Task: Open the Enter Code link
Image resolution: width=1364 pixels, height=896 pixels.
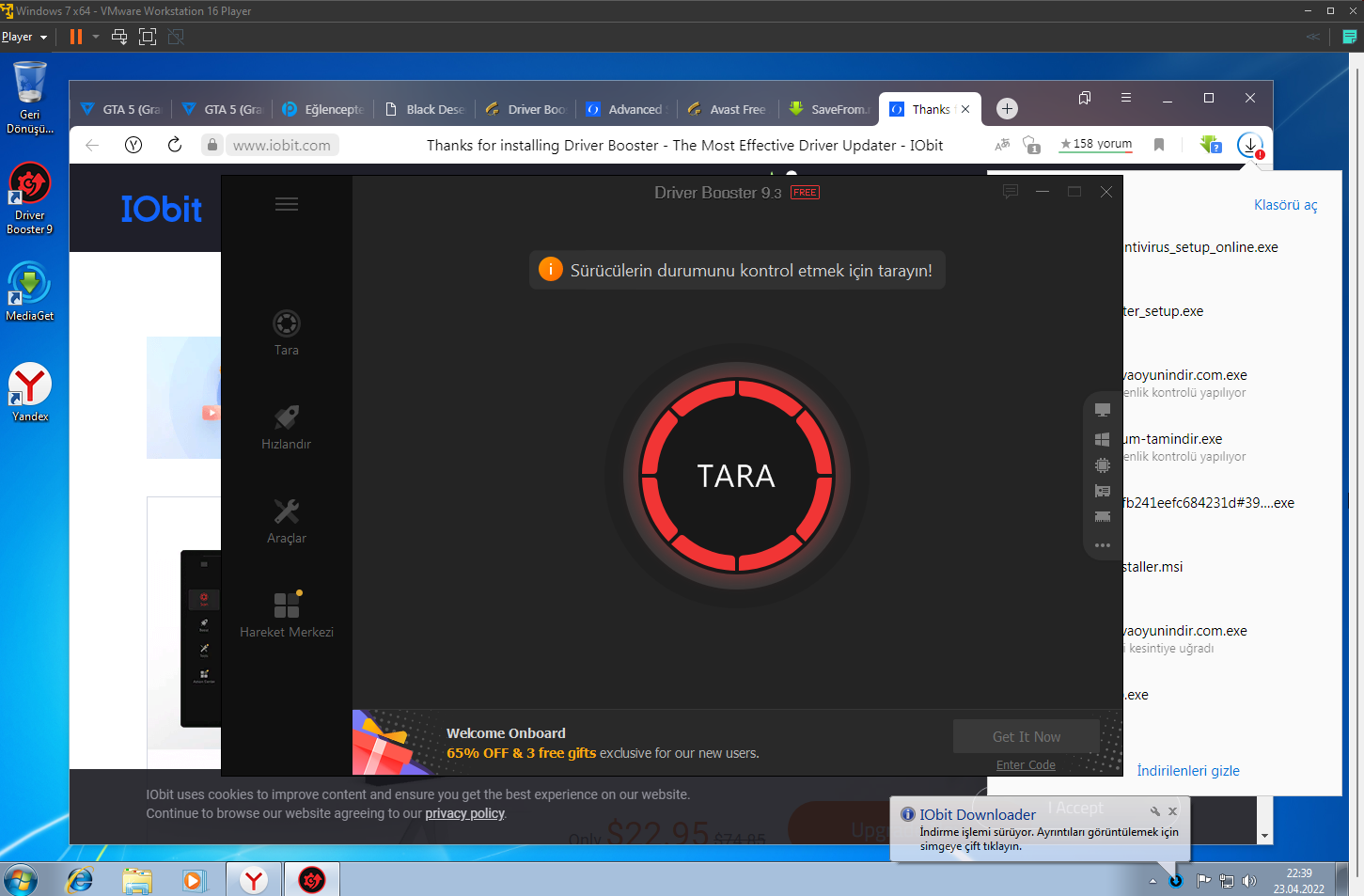Action: coord(1026,765)
